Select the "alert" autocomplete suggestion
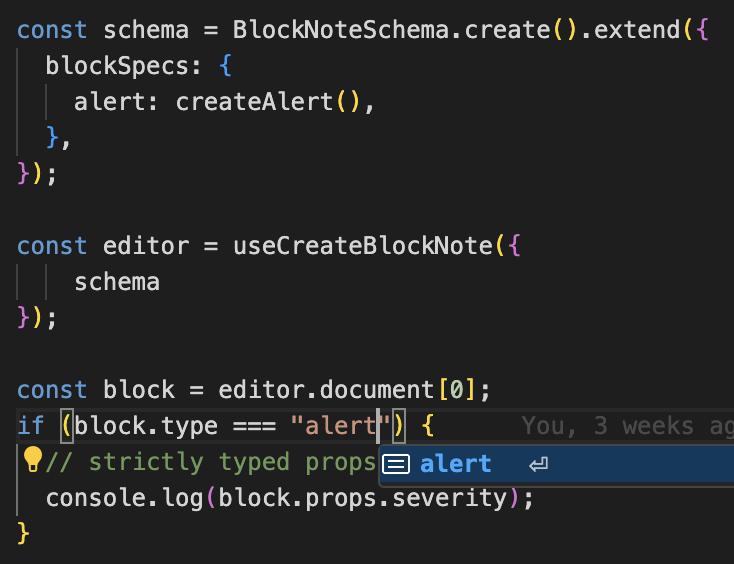The width and height of the screenshot is (734, 564). [x=455, y=464]
